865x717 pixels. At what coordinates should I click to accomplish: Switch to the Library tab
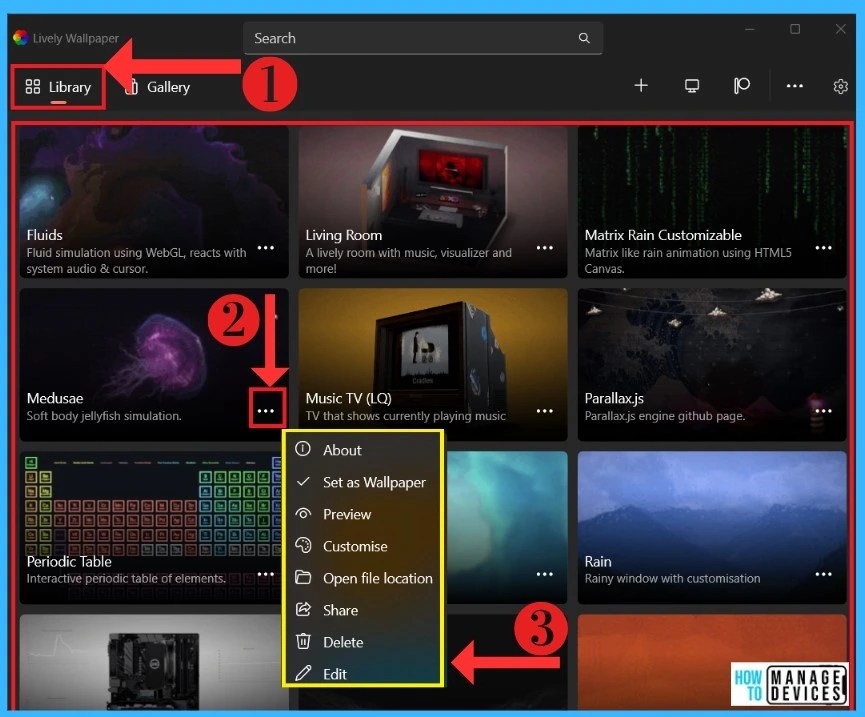(x=57, y=87)
